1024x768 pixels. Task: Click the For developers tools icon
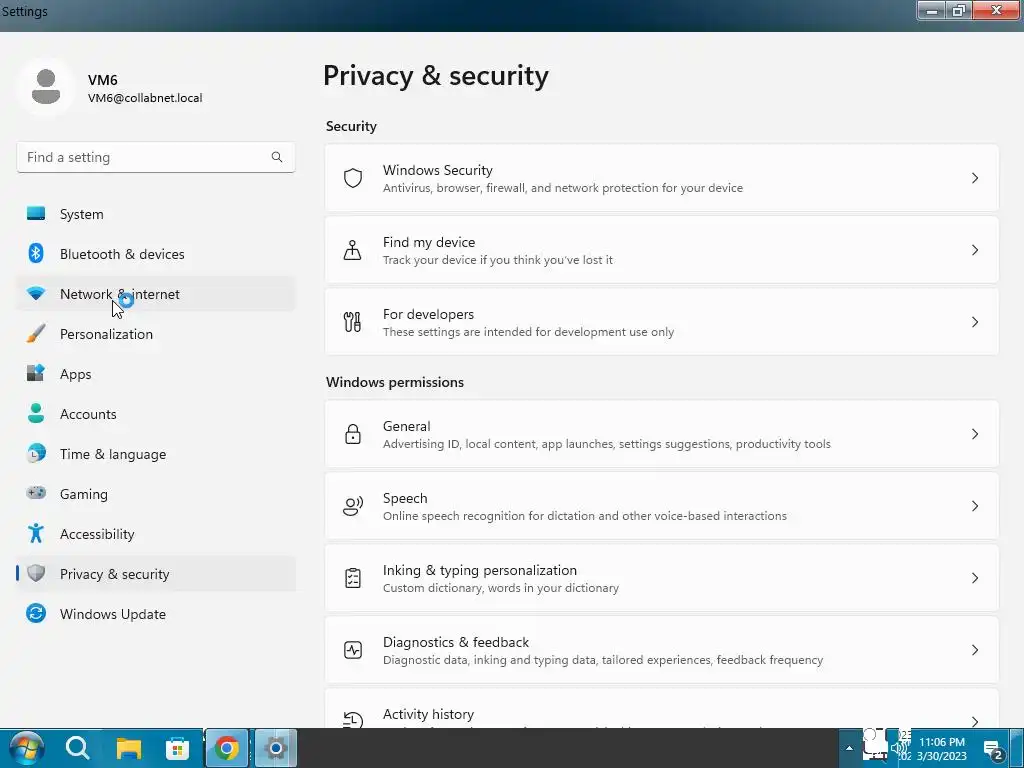pos(353,322)
